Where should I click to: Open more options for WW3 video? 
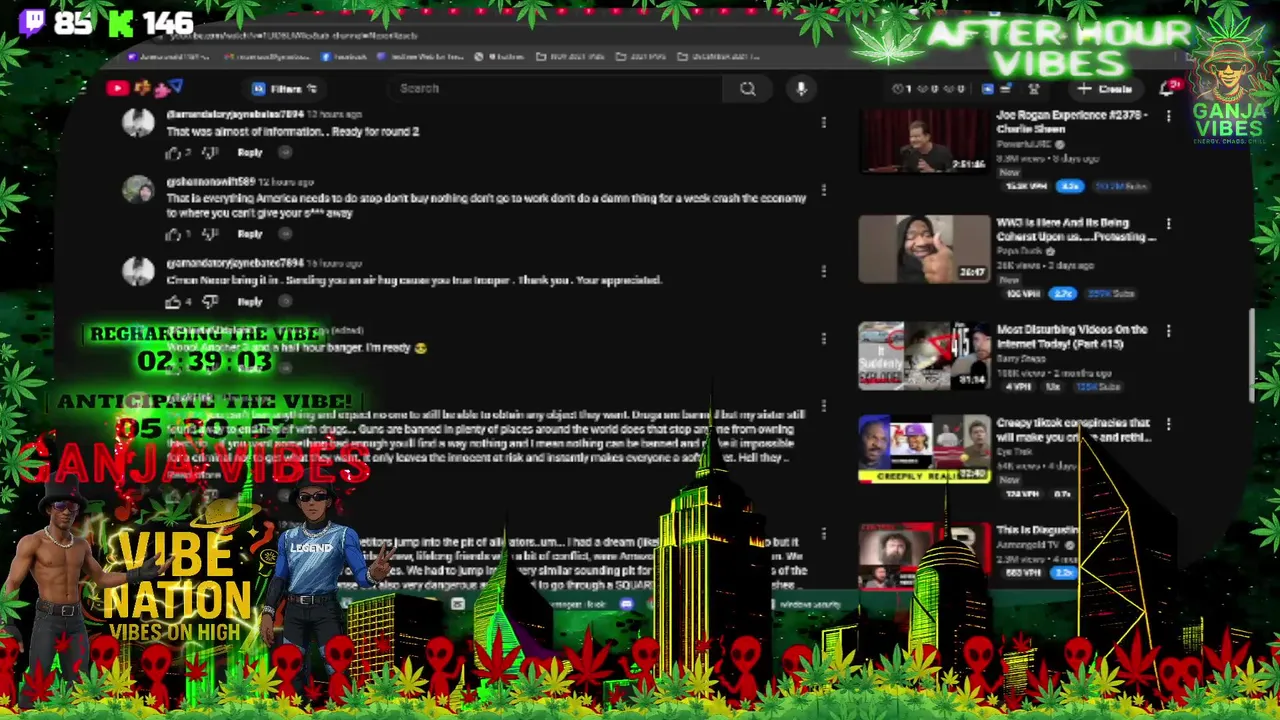(x=1168, y=224)
